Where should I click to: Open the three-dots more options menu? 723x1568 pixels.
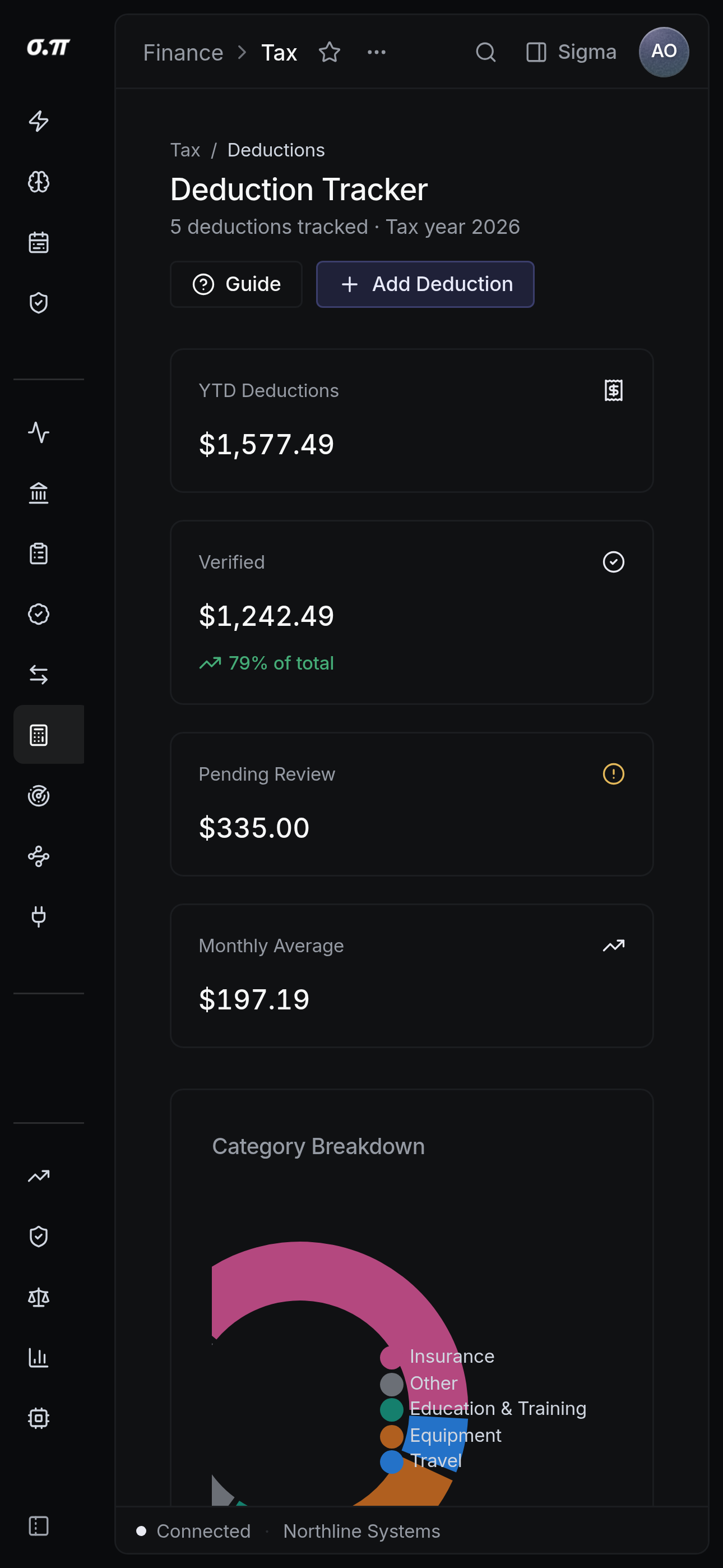point(377,52)
